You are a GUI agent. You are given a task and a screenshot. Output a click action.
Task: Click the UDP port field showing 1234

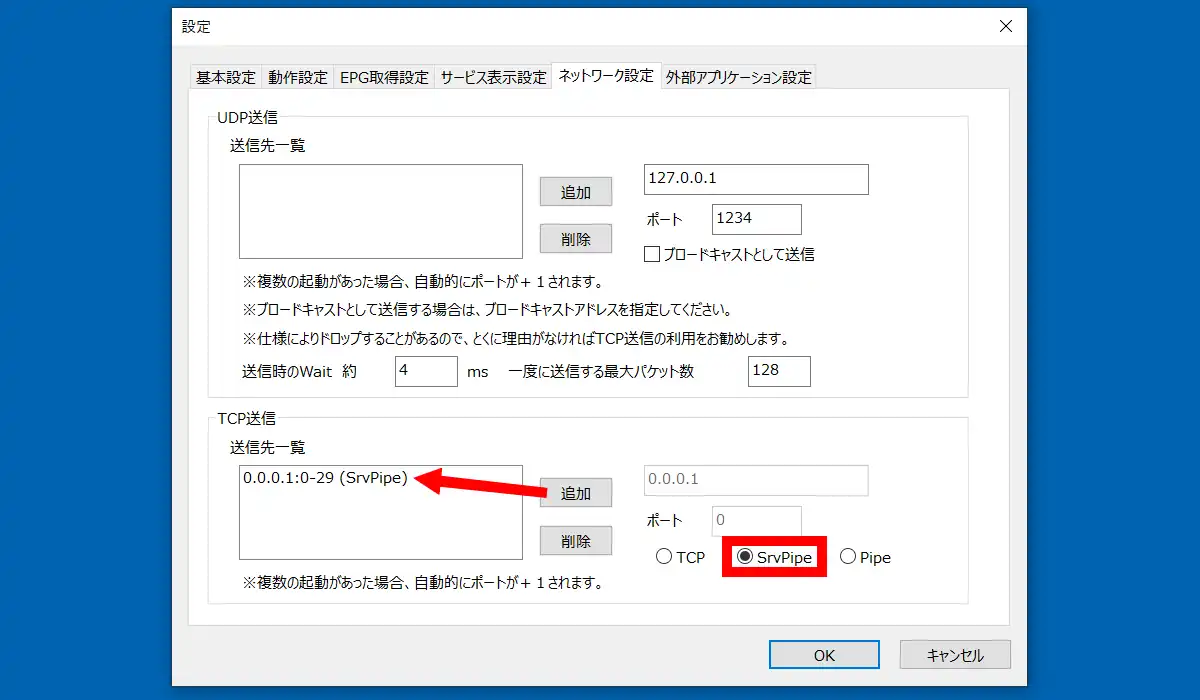click(757, 219)
